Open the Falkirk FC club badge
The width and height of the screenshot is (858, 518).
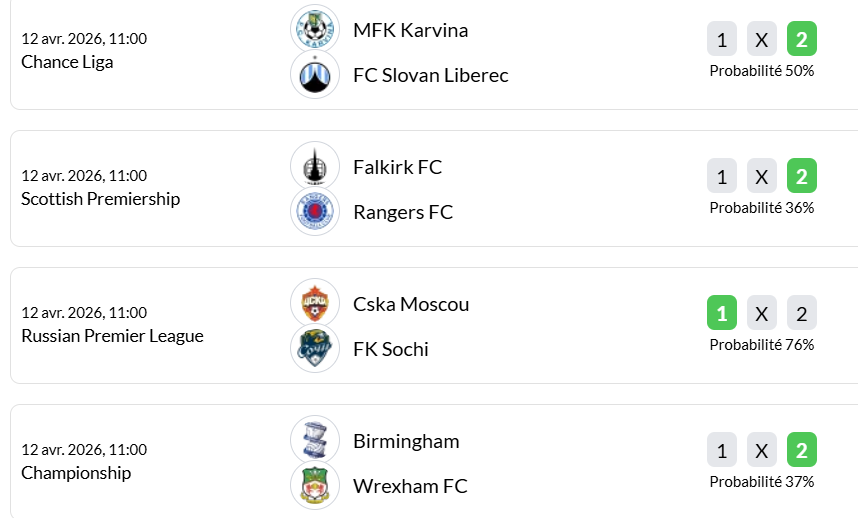pos(315,166)
